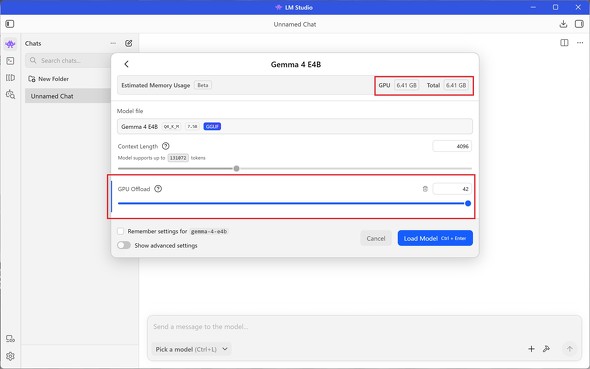Toggle Show advanced settings switch
The height and width of the screenshot is (369, 590).
point(124,245)
